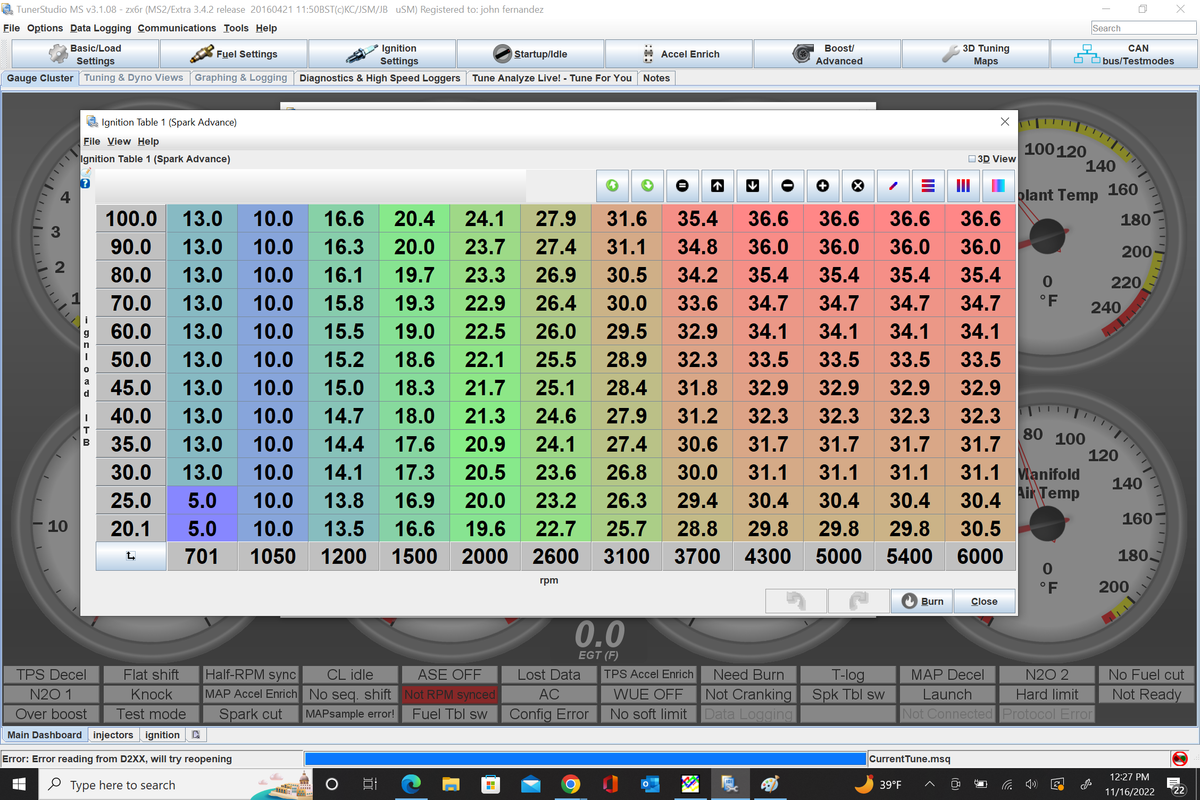The image size is (1200, 800).
Task: Click the green down-arrow table toolbar icon
Action: pos(647,186)
